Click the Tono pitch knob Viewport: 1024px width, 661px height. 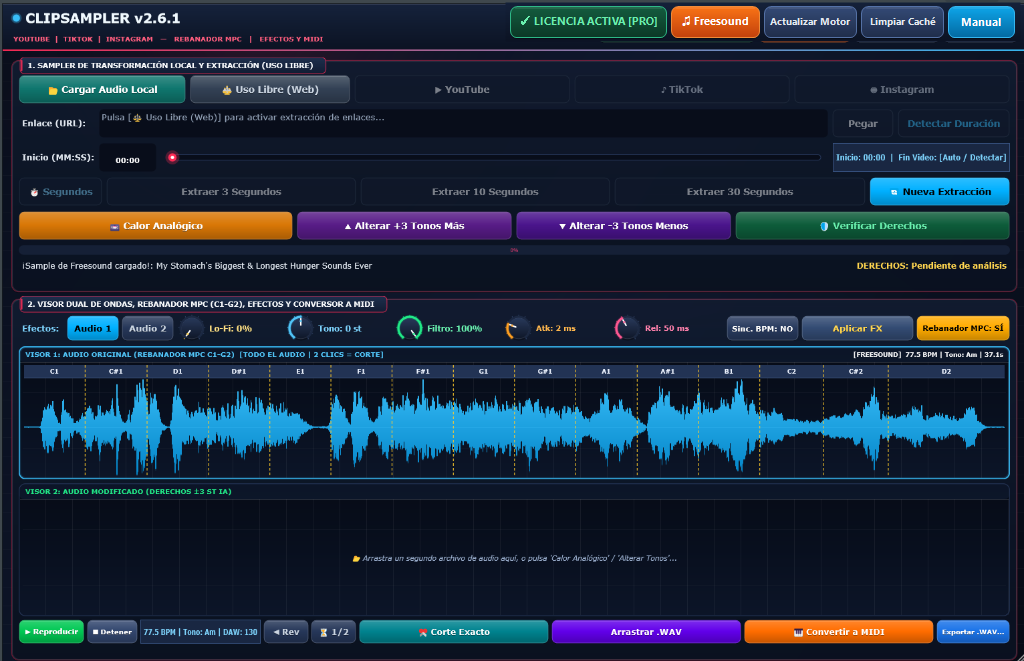point(300,328)
